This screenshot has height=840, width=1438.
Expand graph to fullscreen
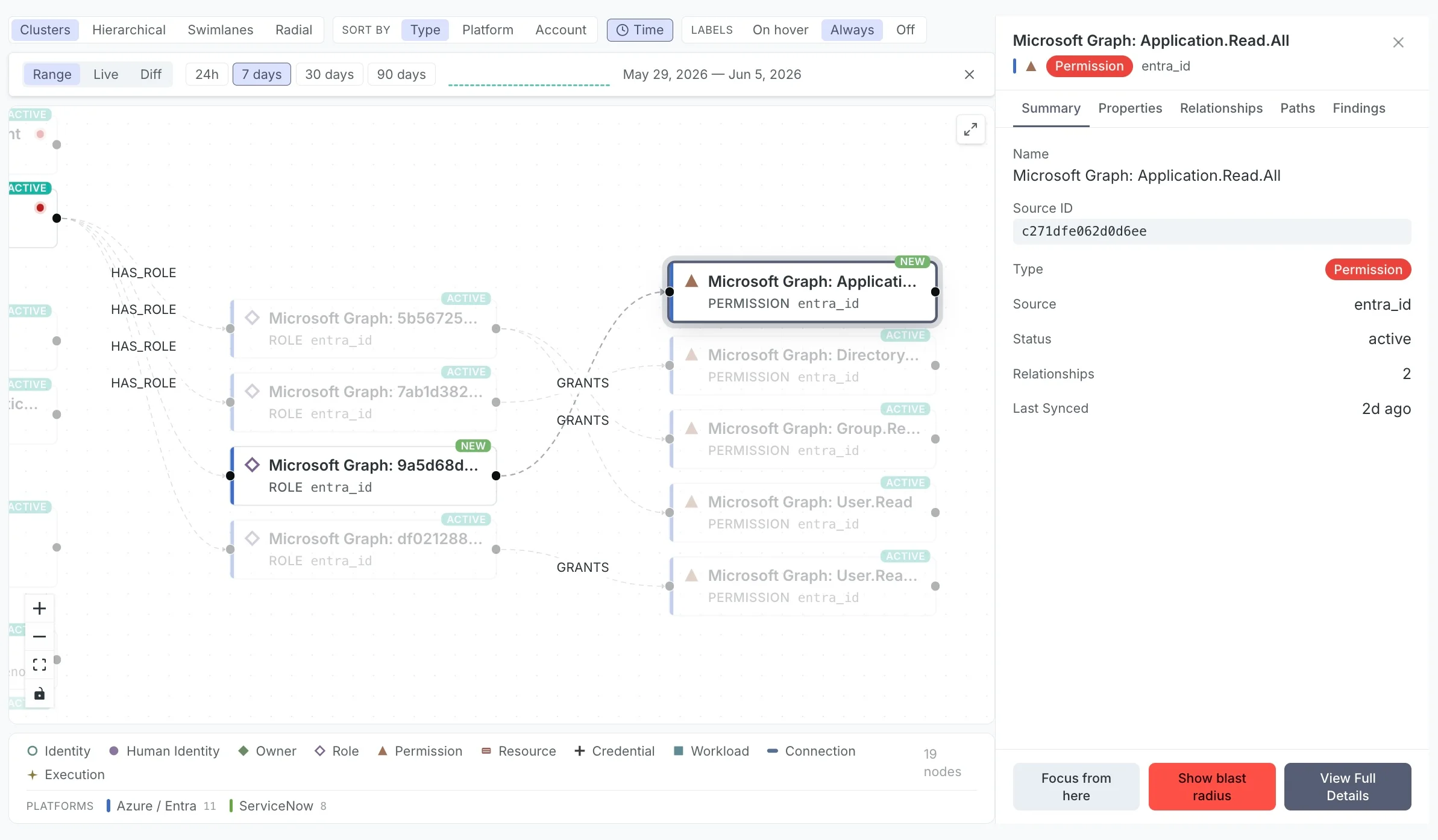[x=970, y=130]
